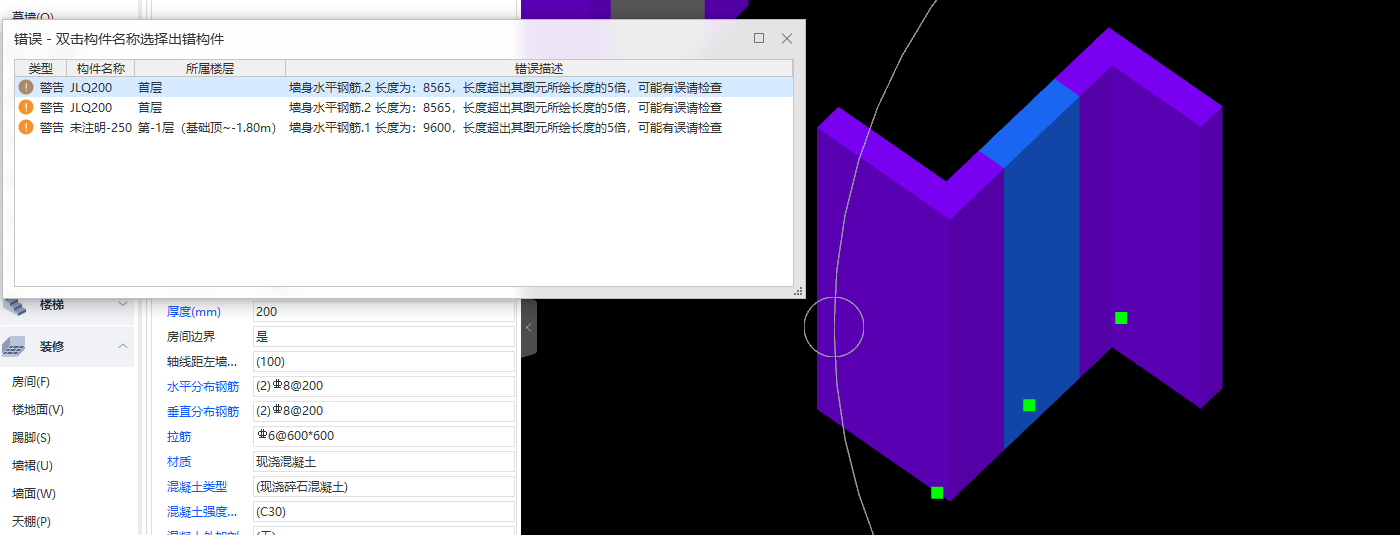Select 墙裙(U) in component list
Viewport: 1400px width, 535px height.
[32, 466]
